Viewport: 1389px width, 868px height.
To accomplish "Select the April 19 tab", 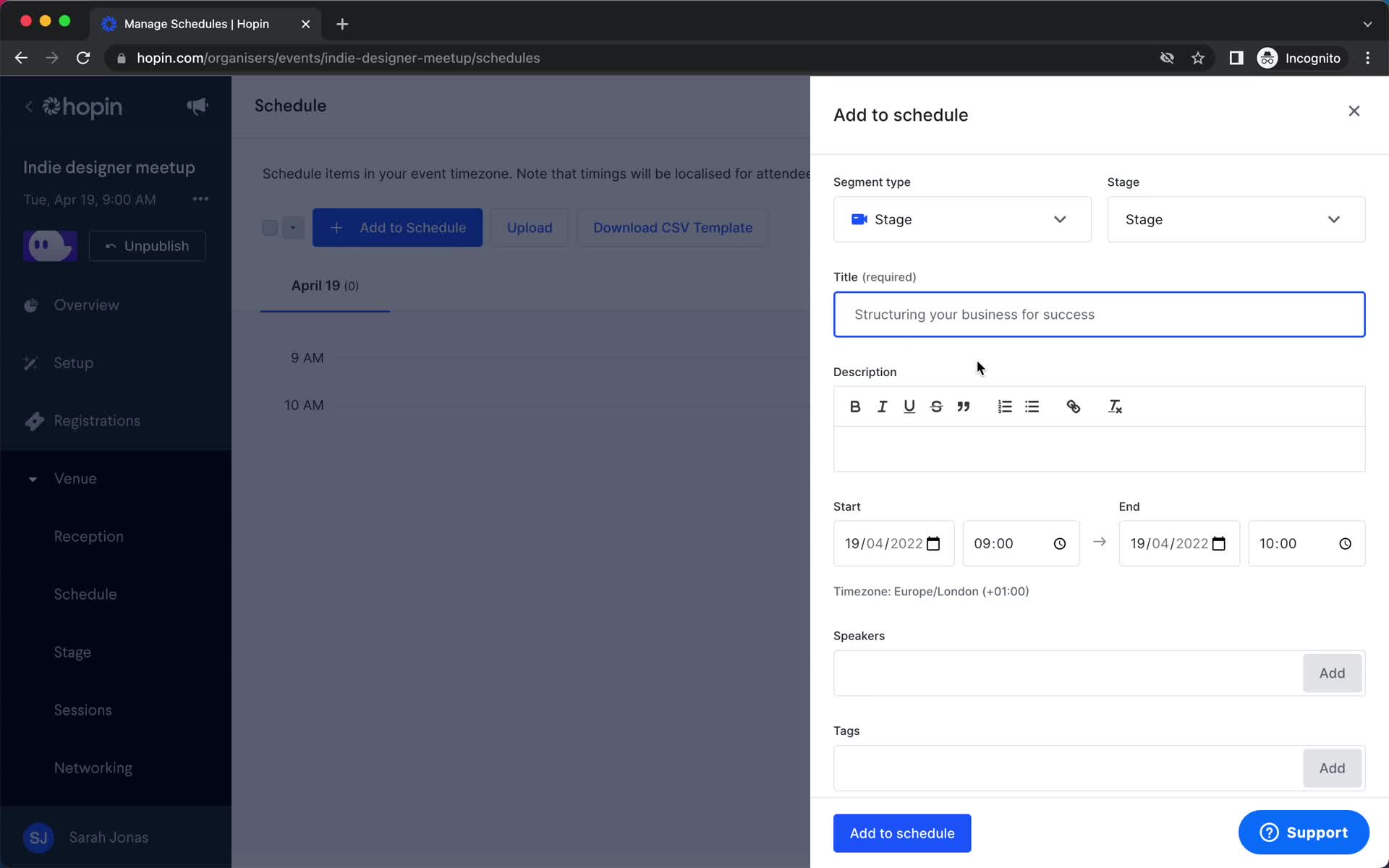I will pyautogui.click(x=325, y=286).
